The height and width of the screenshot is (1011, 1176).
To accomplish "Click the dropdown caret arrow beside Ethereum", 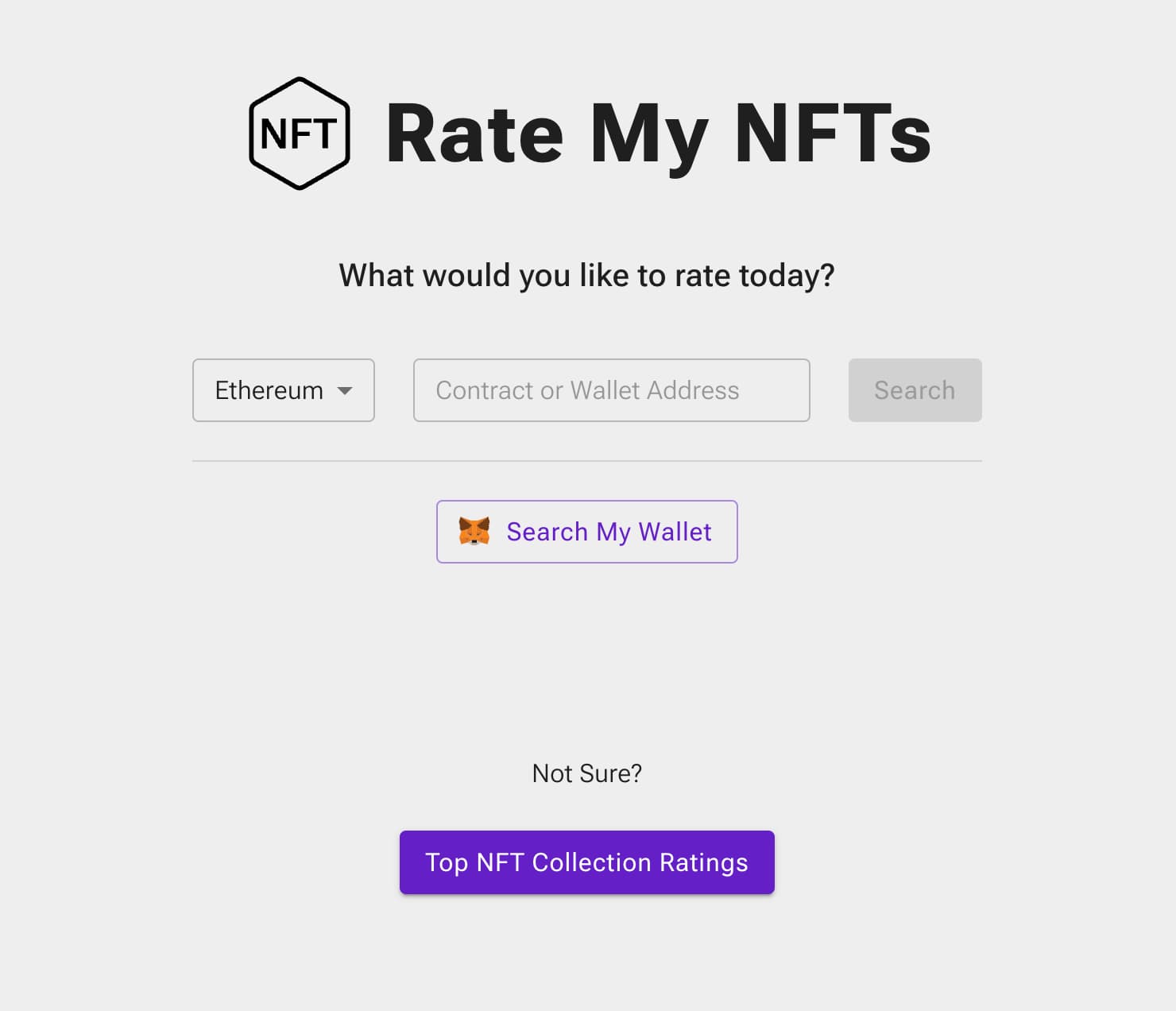I will tap(345, 390).
